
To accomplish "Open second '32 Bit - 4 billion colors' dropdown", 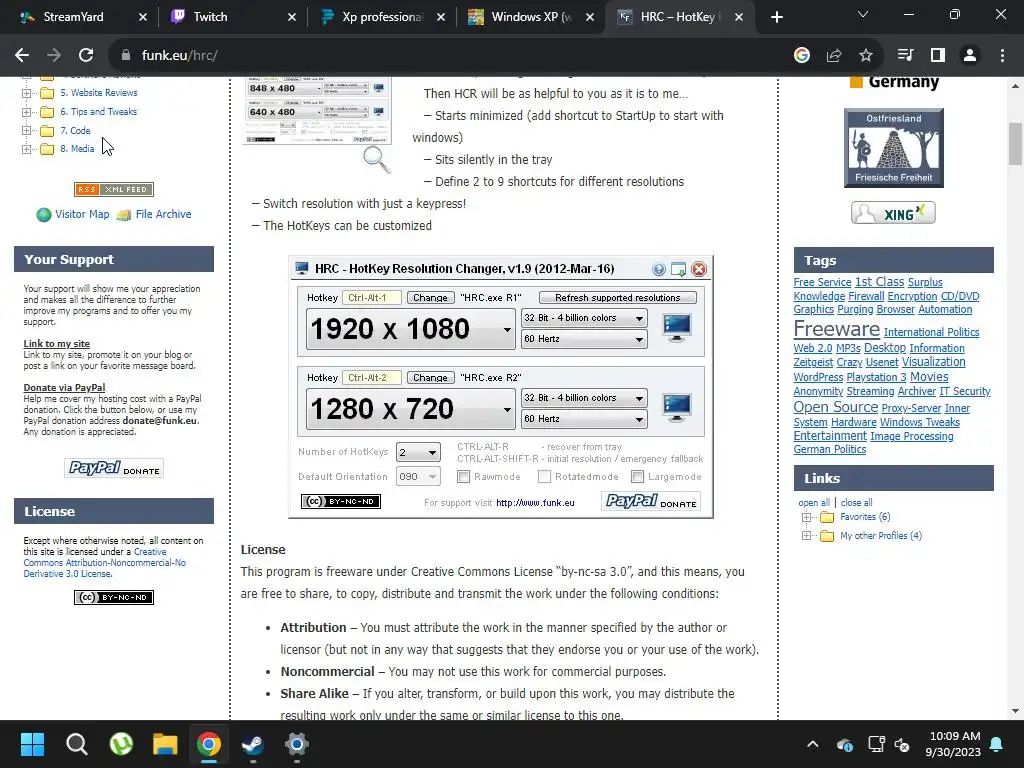I will pyautogui.click(x=584, y=398).
